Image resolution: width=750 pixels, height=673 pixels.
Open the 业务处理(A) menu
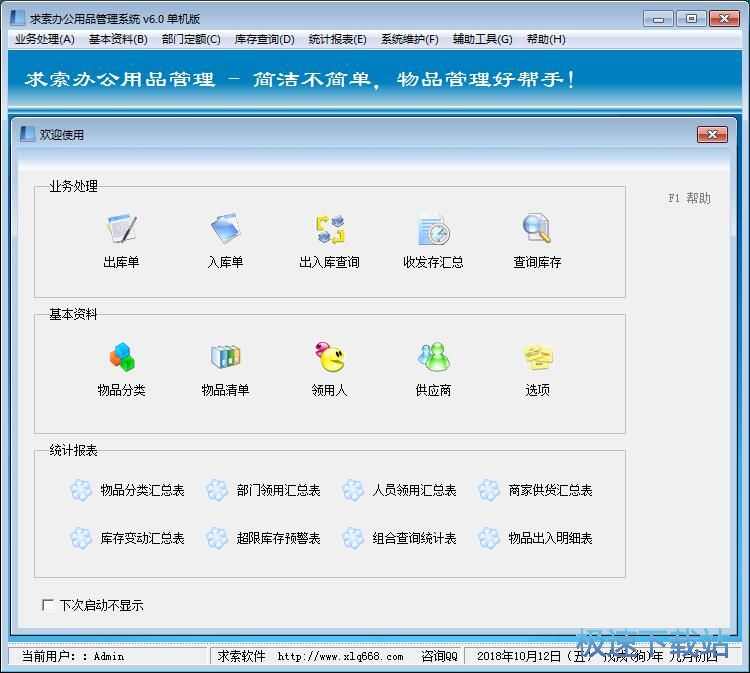coord(45,39)
